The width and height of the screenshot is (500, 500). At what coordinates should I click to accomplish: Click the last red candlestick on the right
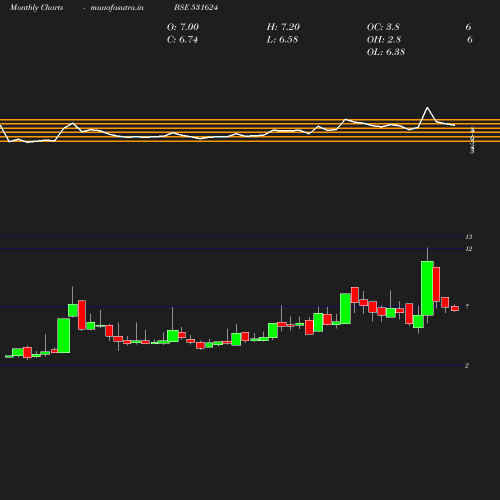[x=455, y=308]
